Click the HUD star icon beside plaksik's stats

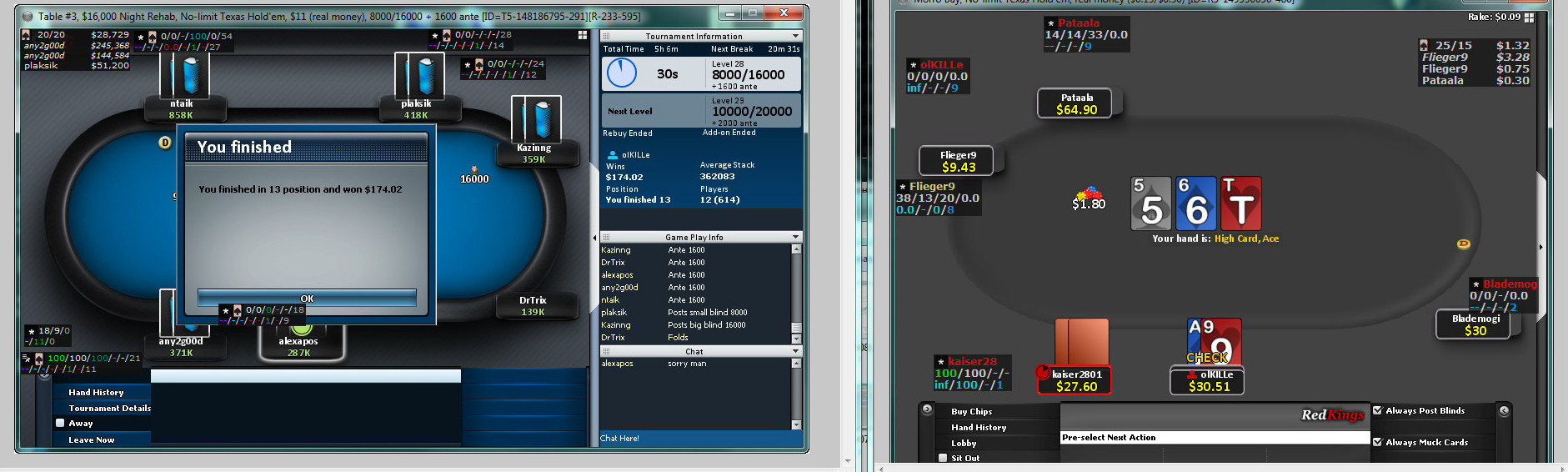(434, 36)
